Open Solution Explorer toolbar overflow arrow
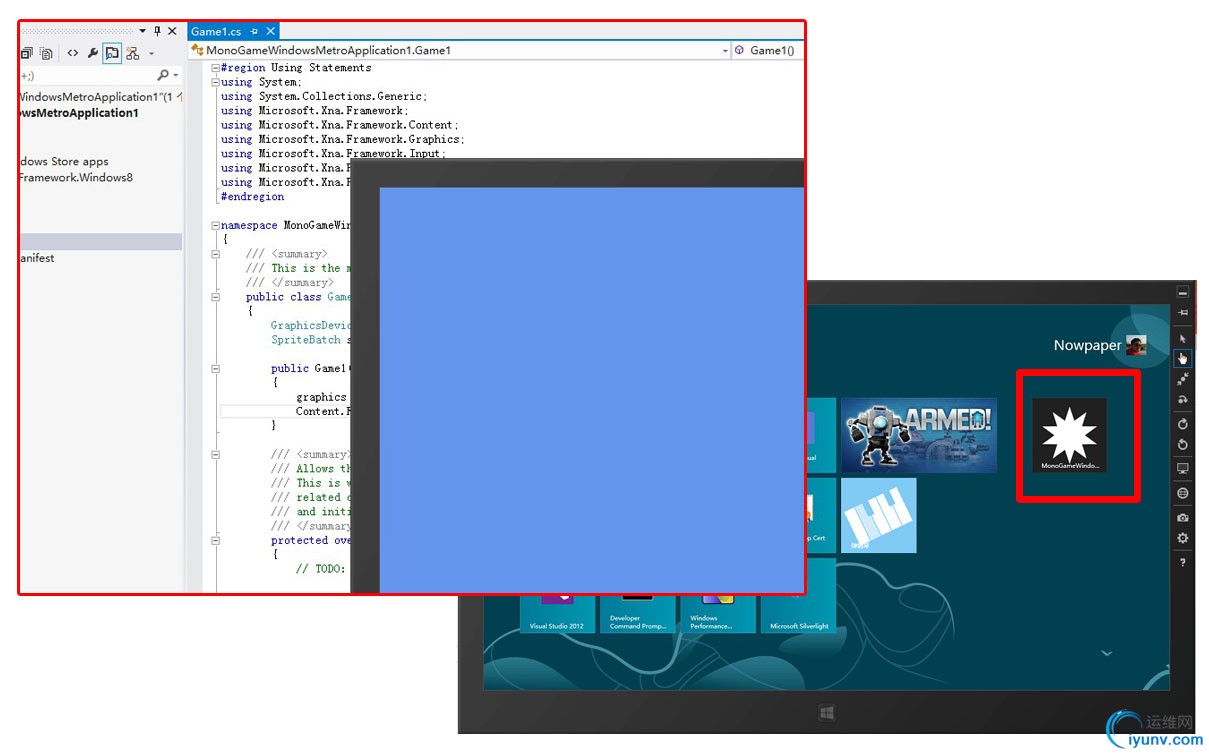Viewport: 1209px width, 756px height. (x=152, y=54)
